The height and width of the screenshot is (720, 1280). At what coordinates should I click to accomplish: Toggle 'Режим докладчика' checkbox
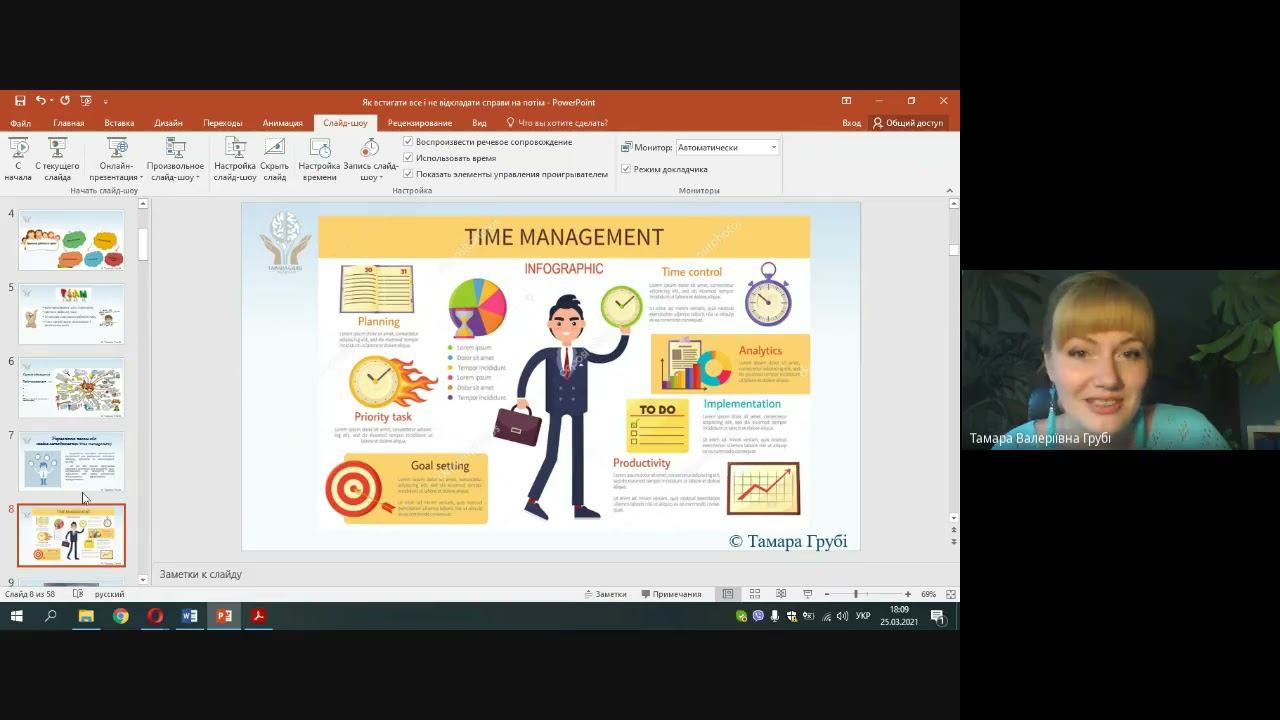click(x=626, y=169)
